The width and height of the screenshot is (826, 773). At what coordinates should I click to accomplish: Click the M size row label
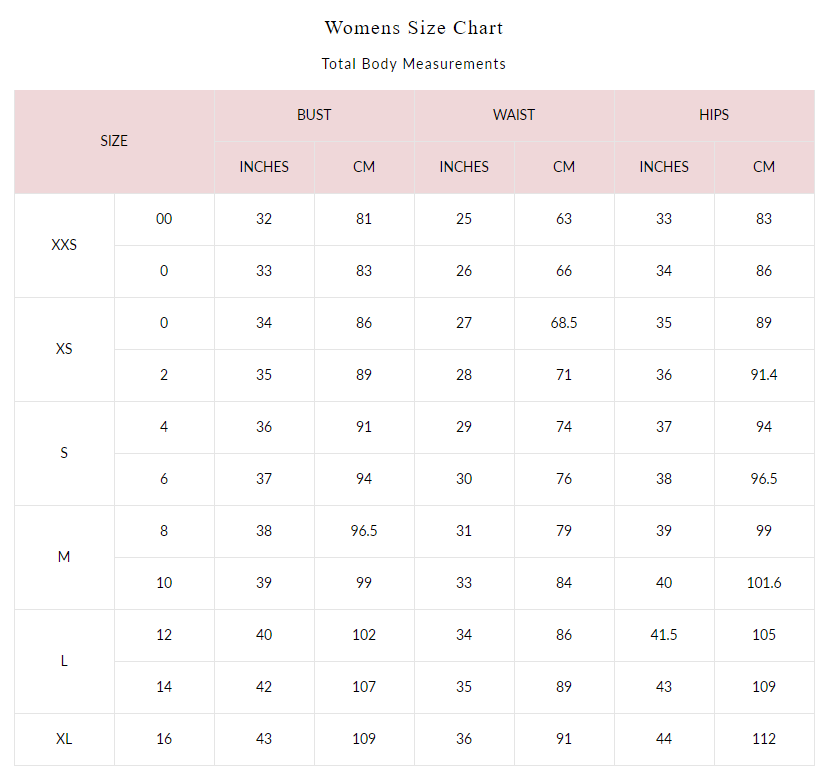[64, 557]
